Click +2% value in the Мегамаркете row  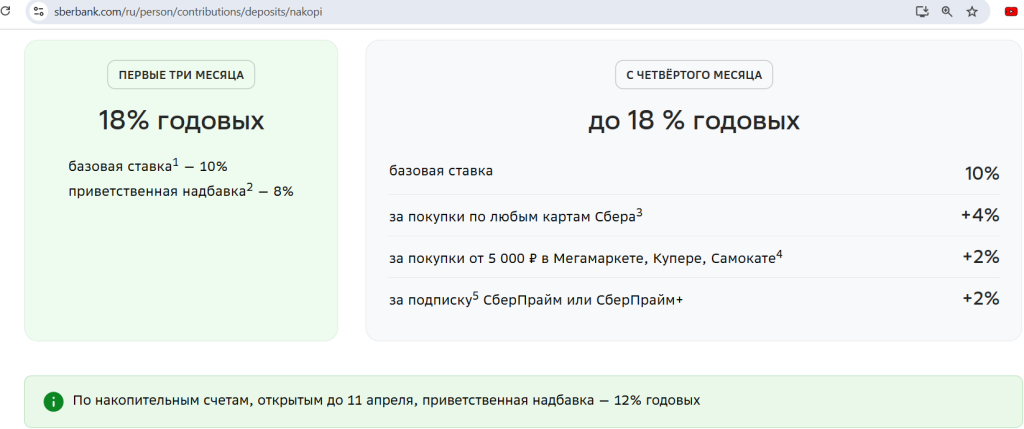point(981,257)
